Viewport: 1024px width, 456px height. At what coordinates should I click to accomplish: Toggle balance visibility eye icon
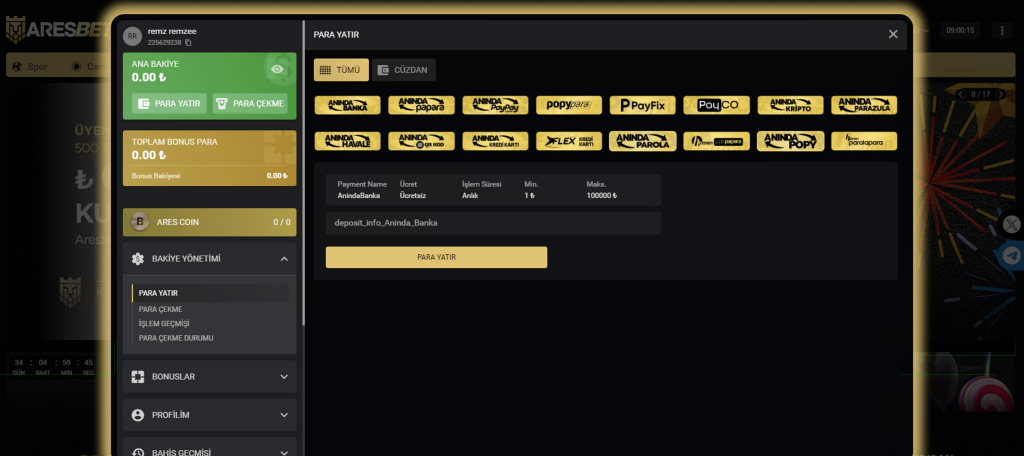click(277, 69)
